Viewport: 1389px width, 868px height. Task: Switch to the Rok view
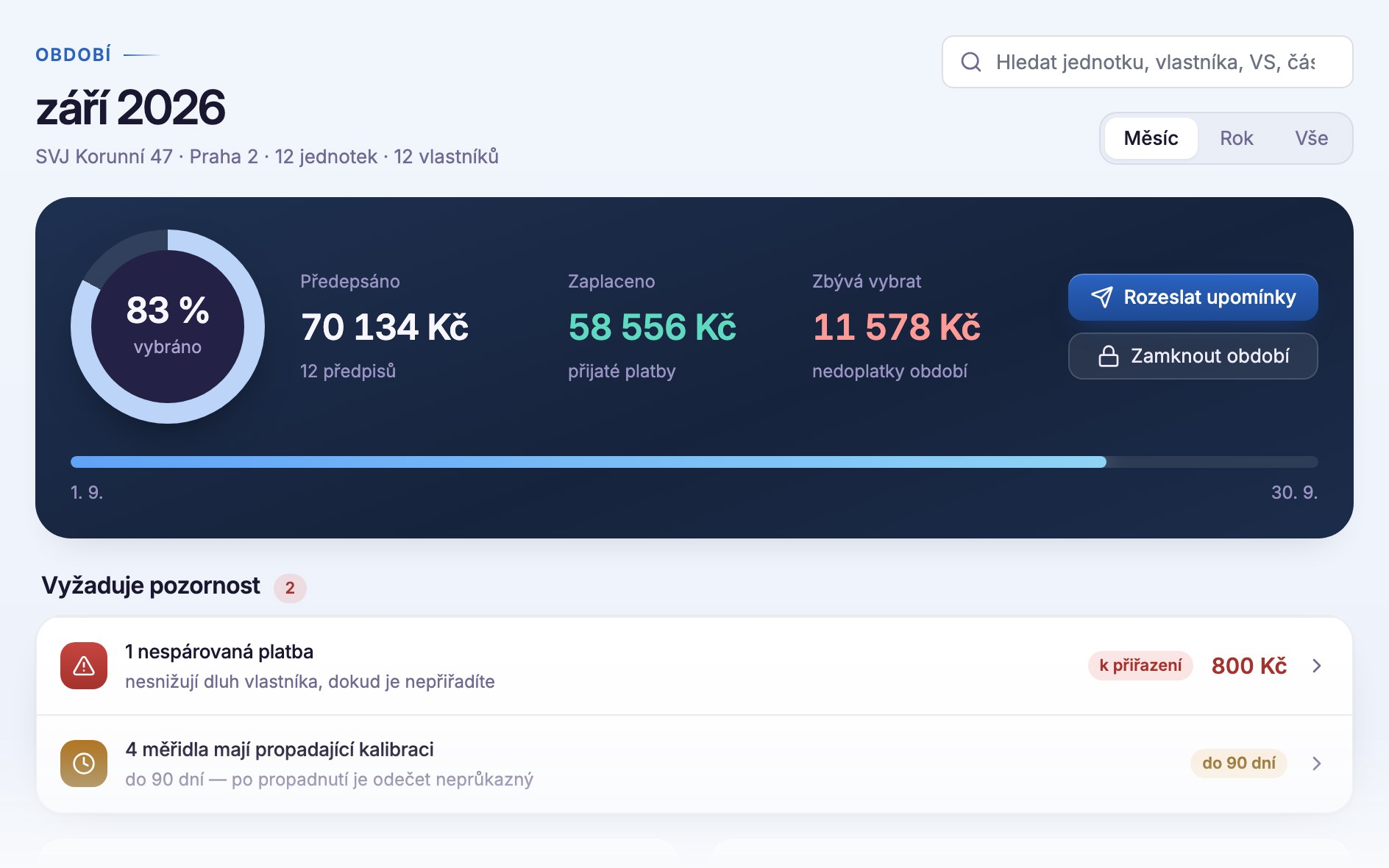tap(1236, 138)
